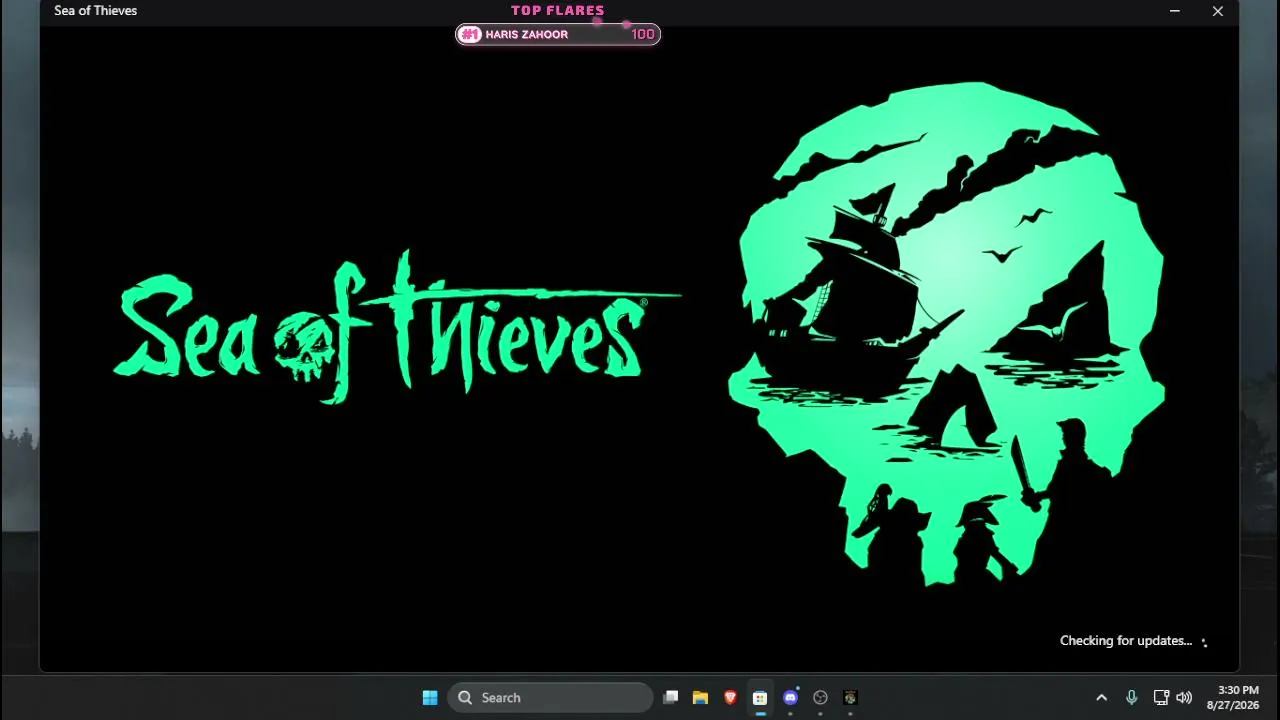1280x720 pixels.
Task: Switch to Microsoft Store on the taskbar
Action: [x=760, y=698]
